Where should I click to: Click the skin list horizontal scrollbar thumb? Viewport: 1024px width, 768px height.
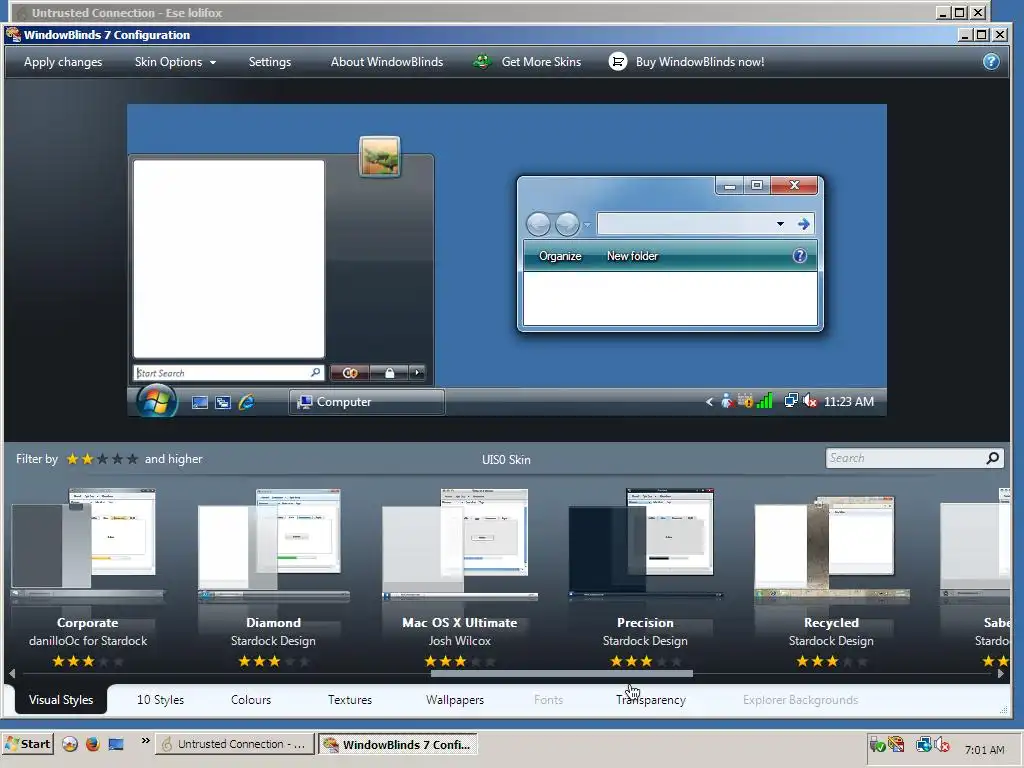point(562,673)
